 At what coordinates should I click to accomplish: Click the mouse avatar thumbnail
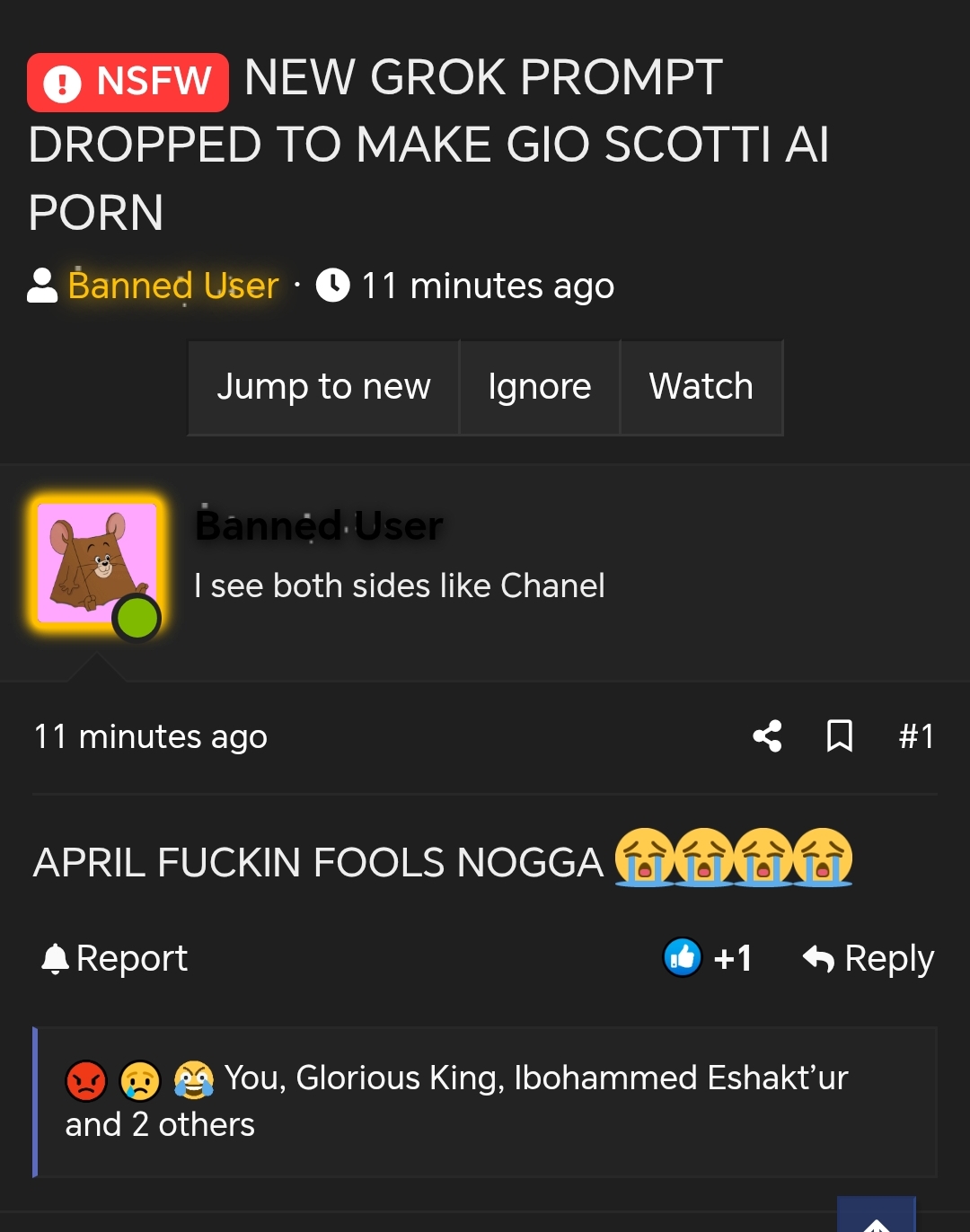pos(94,561)
